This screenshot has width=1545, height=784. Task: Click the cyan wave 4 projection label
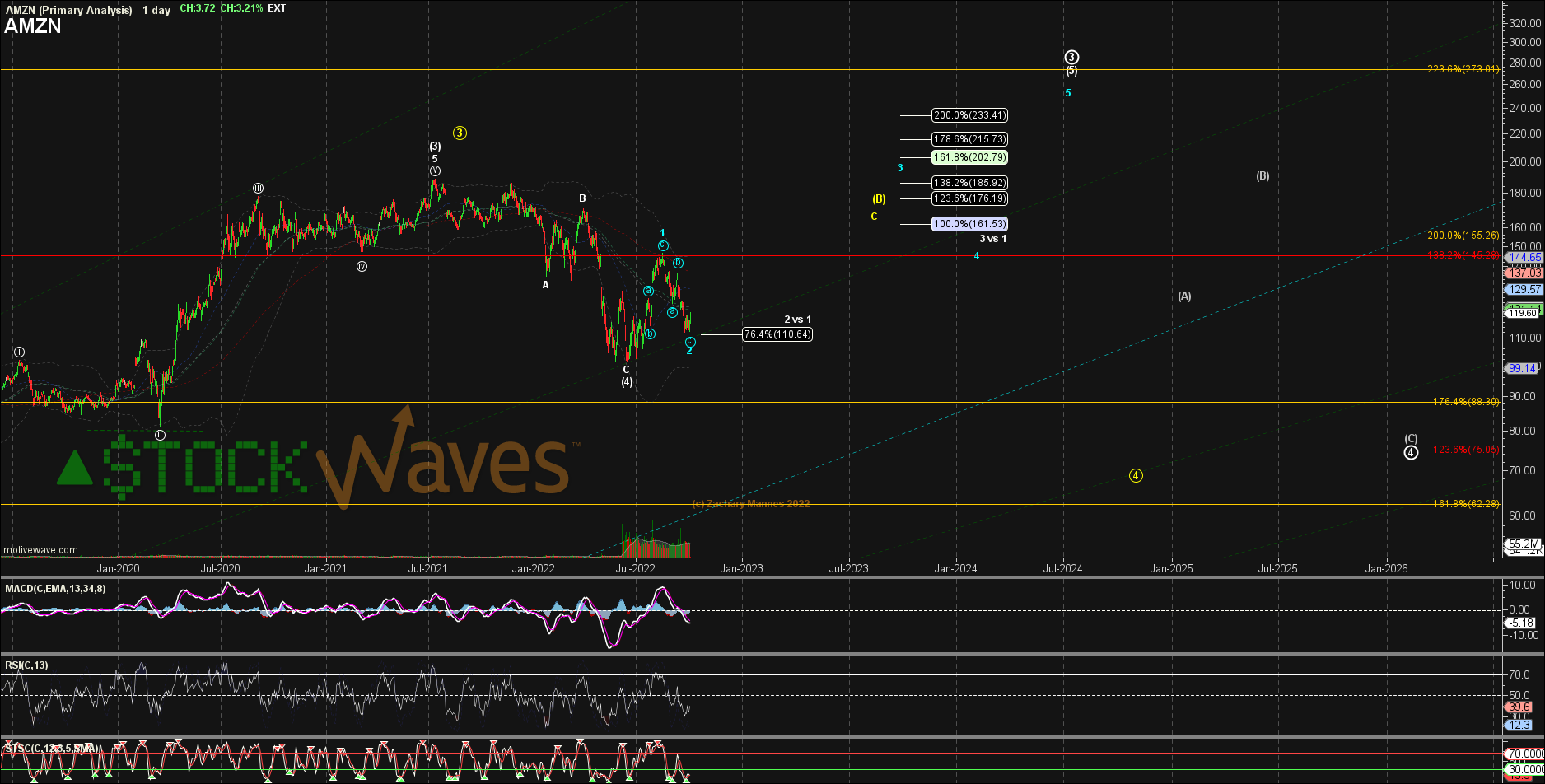point(977,256)
